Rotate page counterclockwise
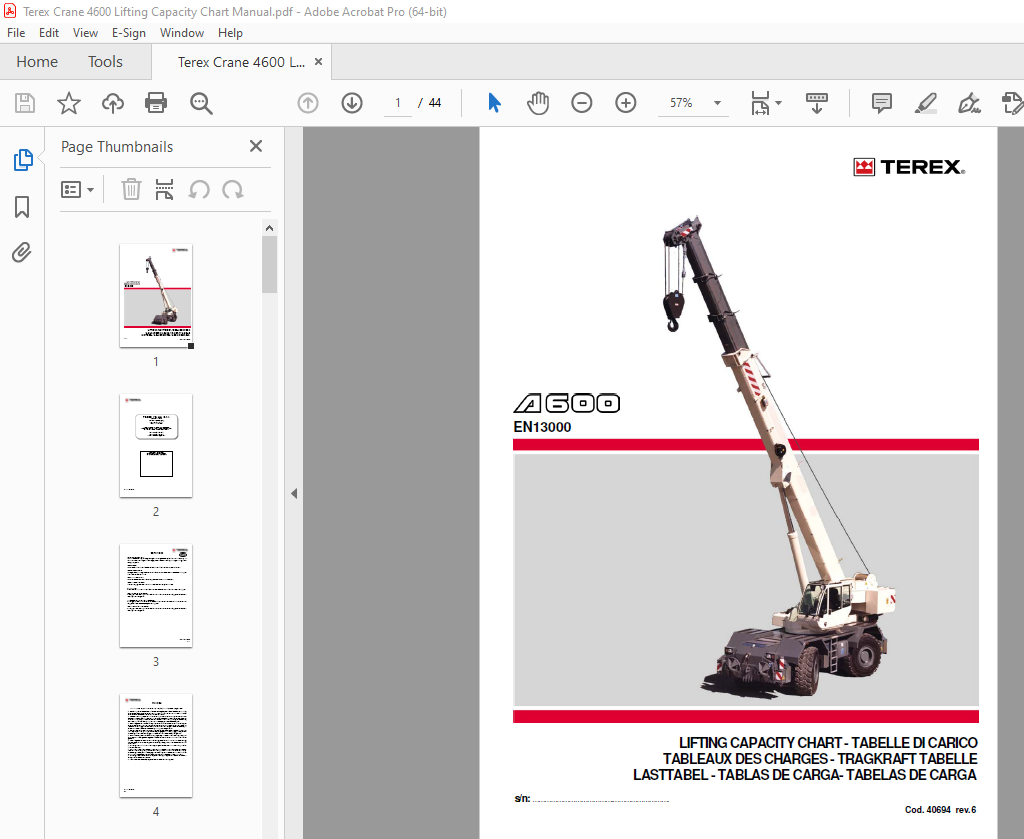 pos(199,190)
